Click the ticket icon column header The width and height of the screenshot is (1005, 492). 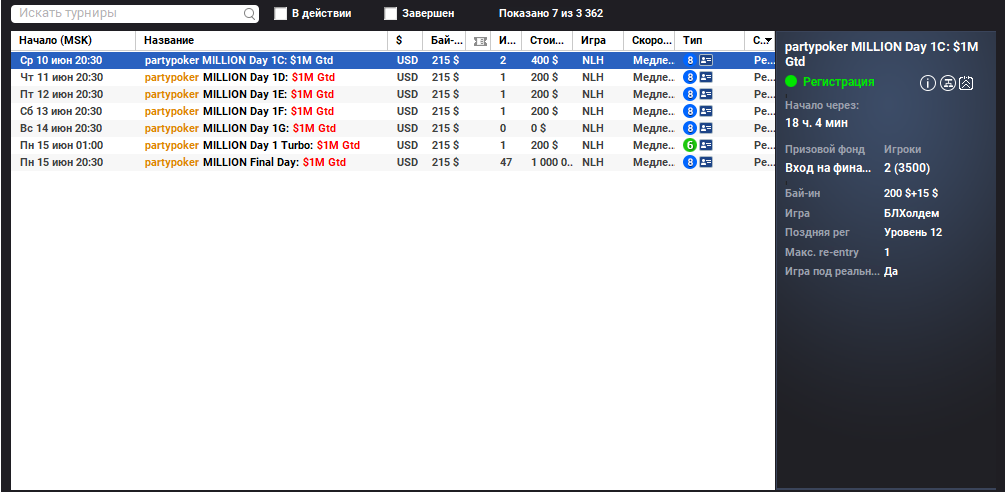[480, 41]
